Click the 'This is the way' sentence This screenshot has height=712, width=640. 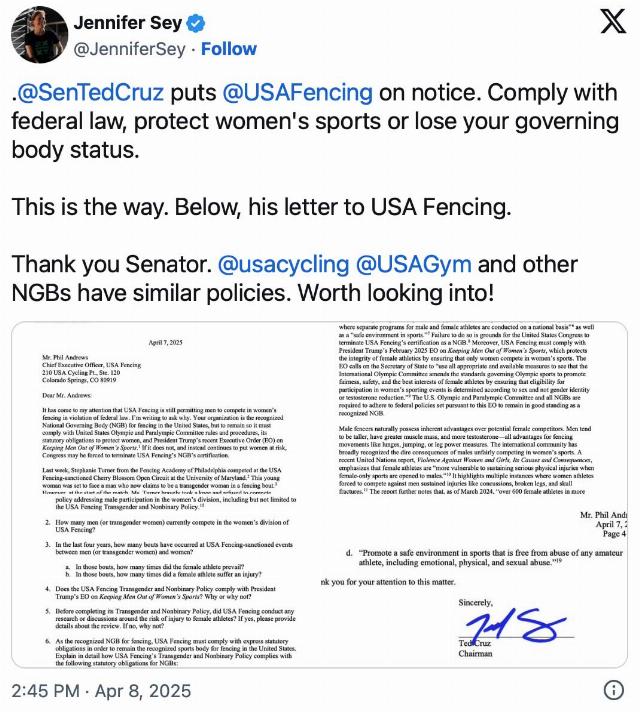pyautogui.click(x=261, y=207)
